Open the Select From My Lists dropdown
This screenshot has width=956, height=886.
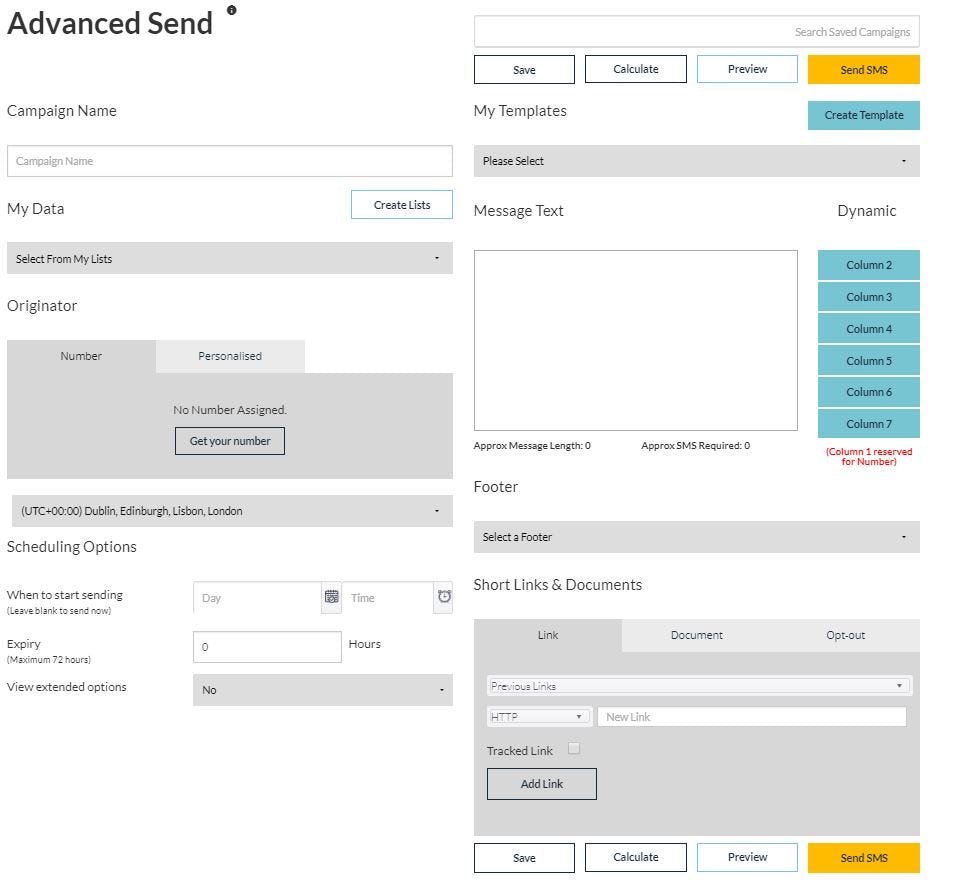tap(230, 258)
